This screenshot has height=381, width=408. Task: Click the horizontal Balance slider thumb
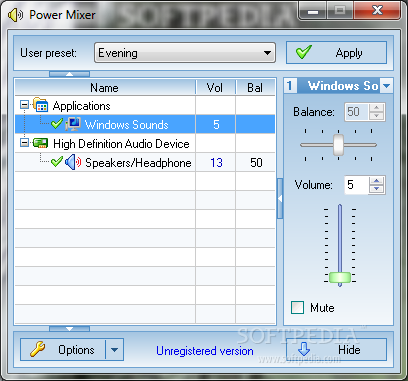pyautogui.click(x=338, y=145)
